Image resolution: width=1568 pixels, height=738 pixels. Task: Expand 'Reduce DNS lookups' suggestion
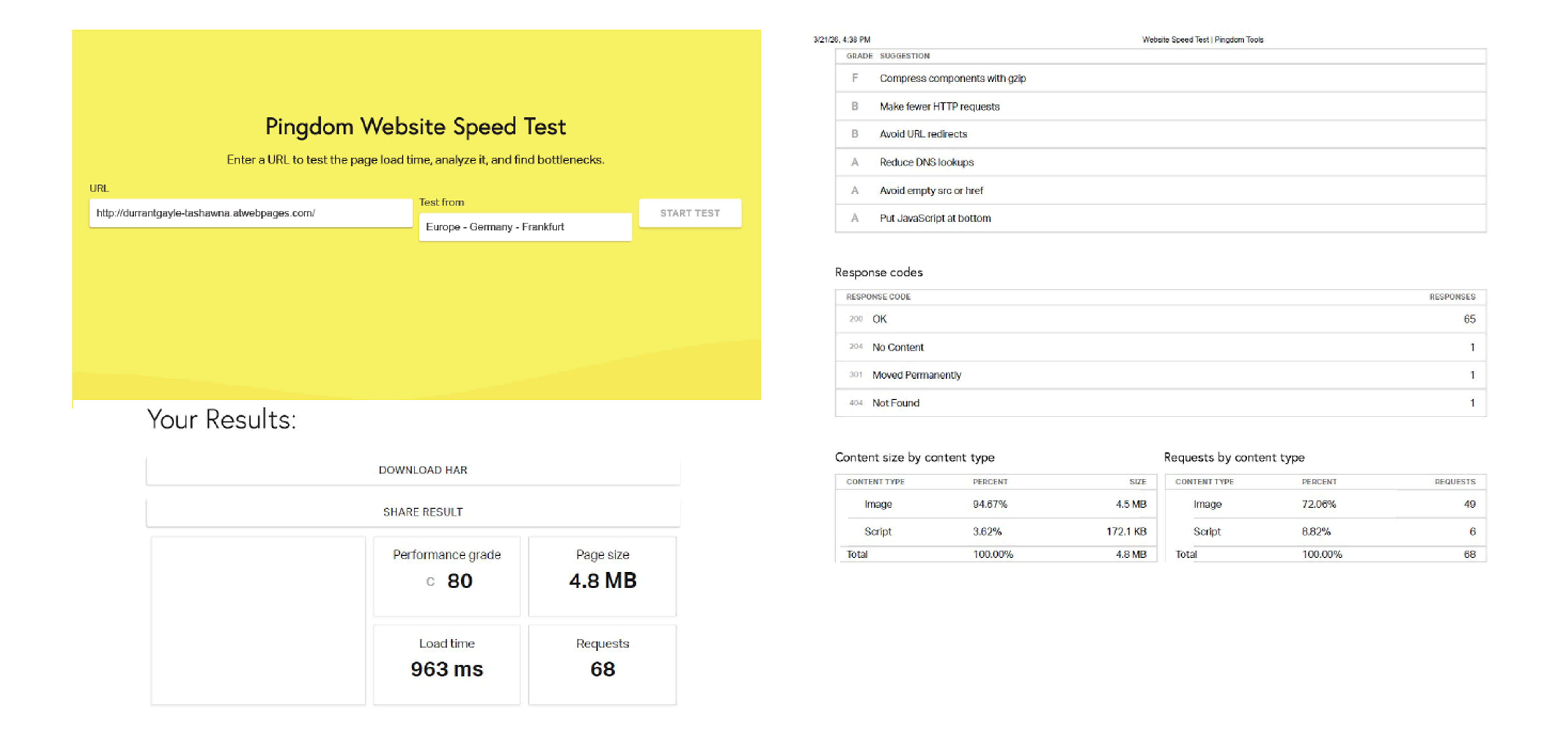(x=1161, y=162)
